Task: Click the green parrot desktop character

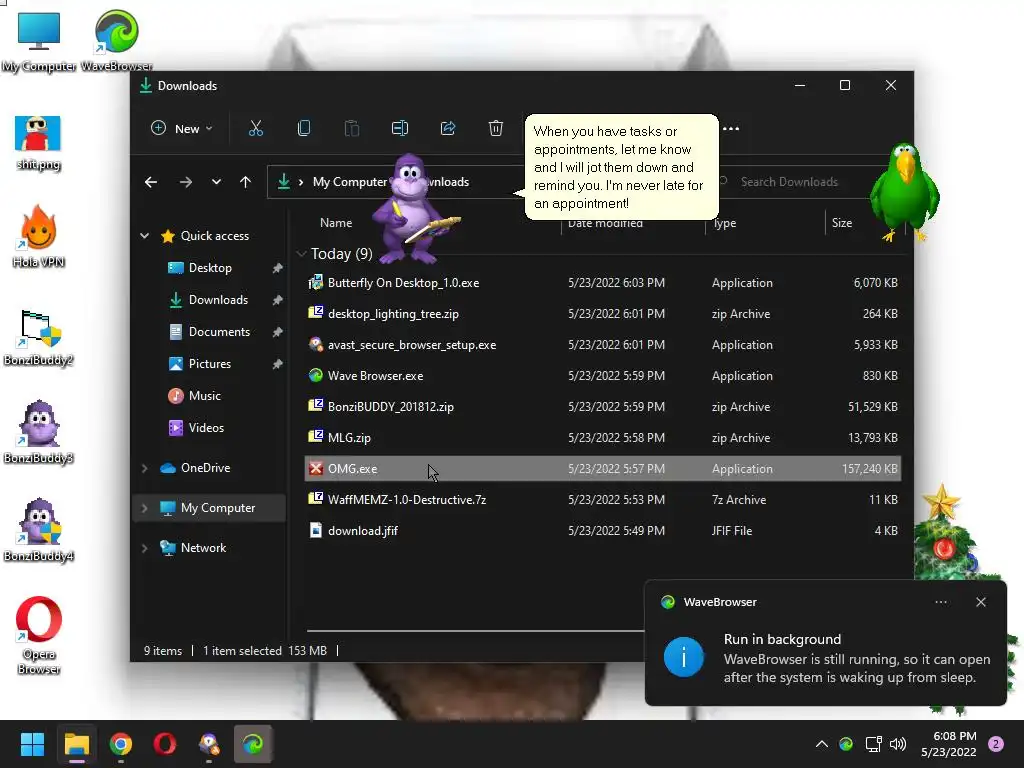Action: [905, 193]
